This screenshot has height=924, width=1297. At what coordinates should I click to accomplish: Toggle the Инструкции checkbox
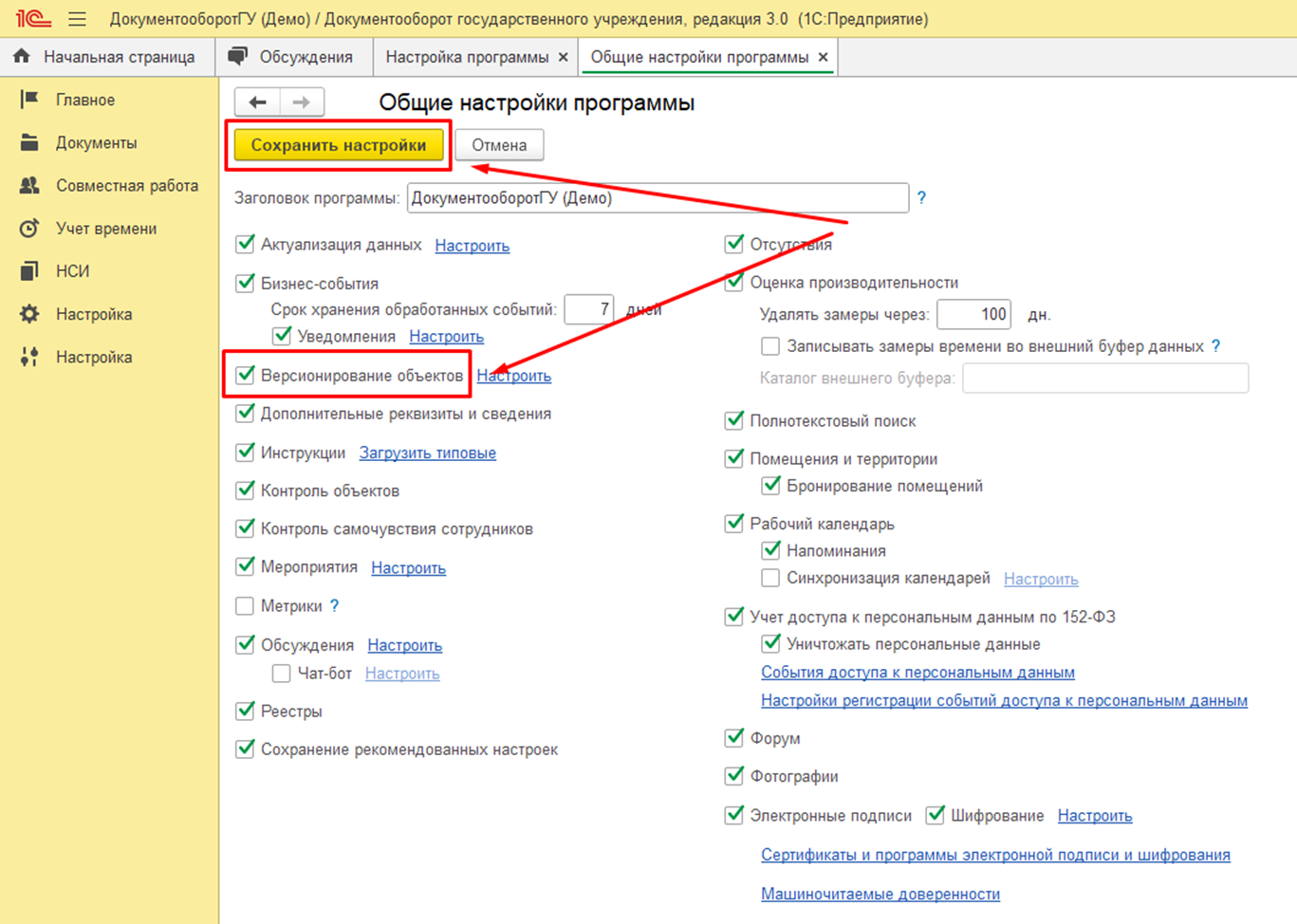pos(245,453)
